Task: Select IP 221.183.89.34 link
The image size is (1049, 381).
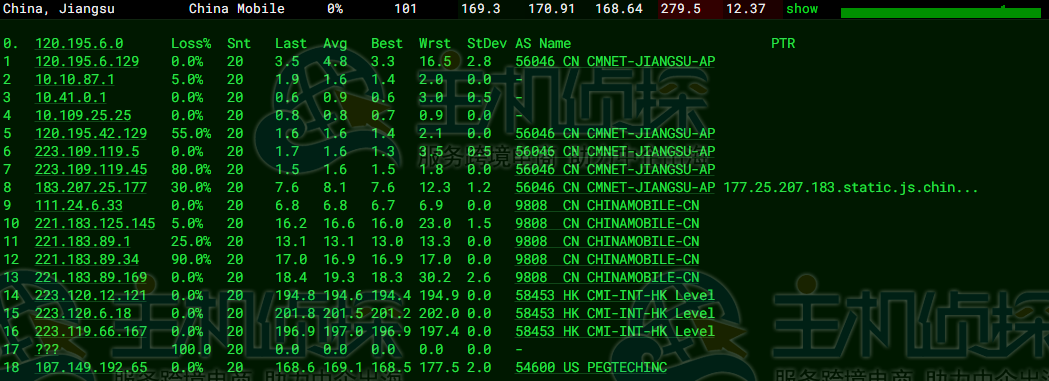Action: (87, 259)
